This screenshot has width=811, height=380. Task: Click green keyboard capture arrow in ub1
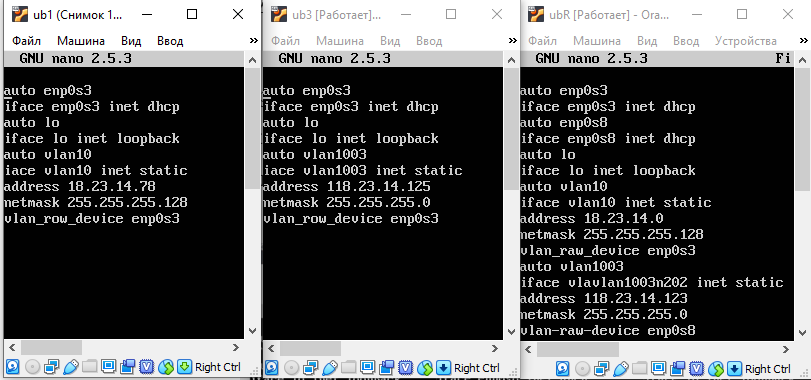point(185,367)
